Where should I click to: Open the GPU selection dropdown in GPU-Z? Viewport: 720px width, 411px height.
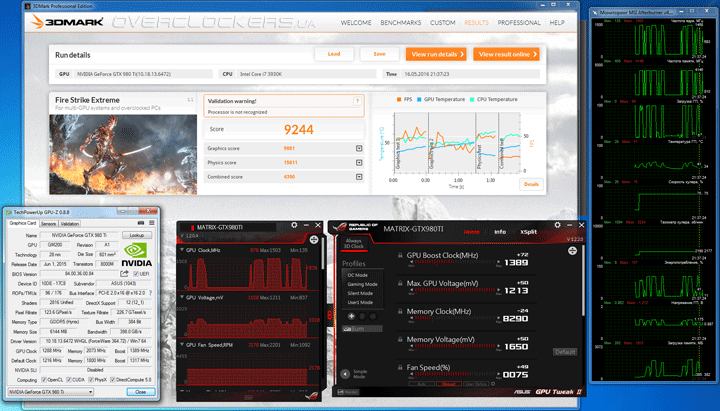[51, 392]
